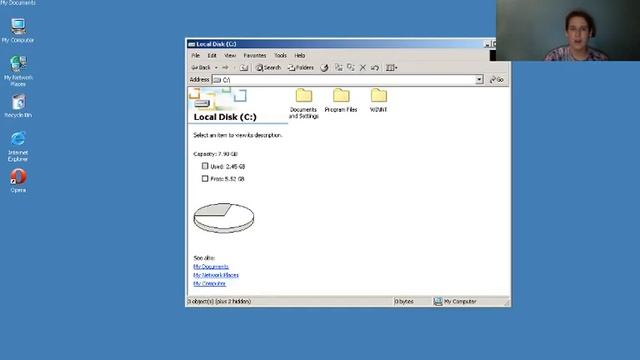Open the Search pane from toolbar
This screenshot has width=640, height=360.
pos(268,68)
